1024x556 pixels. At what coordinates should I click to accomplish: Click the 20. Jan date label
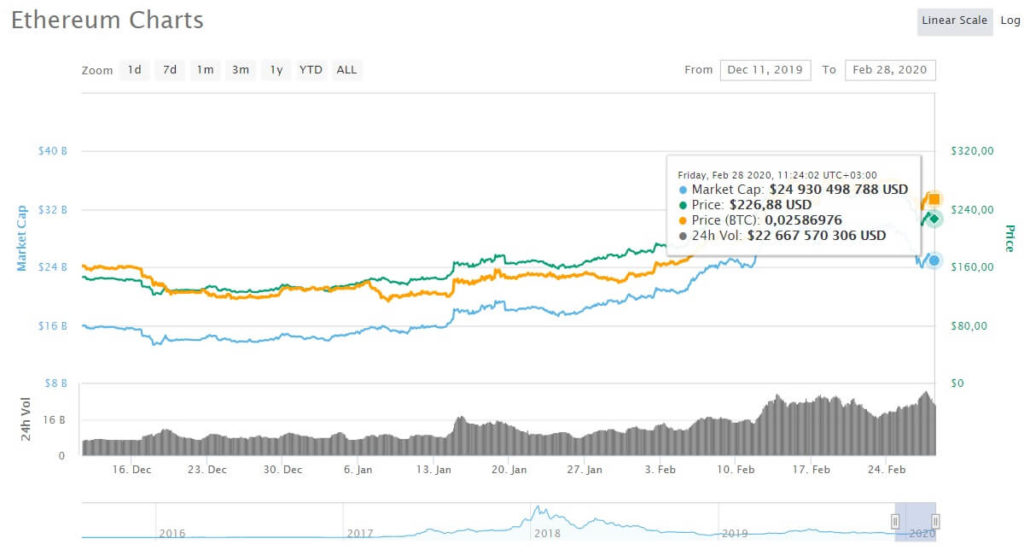(509, 469)
